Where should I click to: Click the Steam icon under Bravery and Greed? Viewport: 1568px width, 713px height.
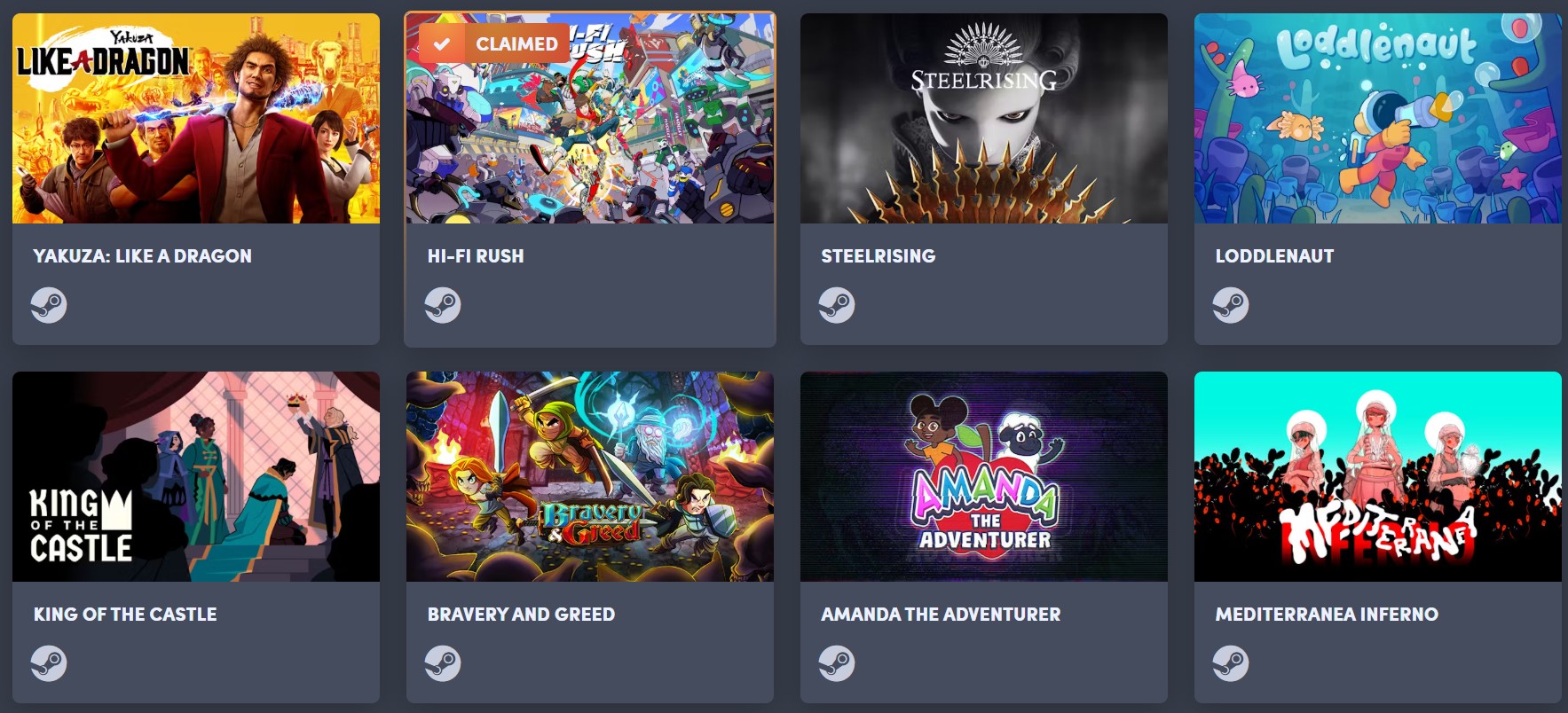tap(443, 663)
